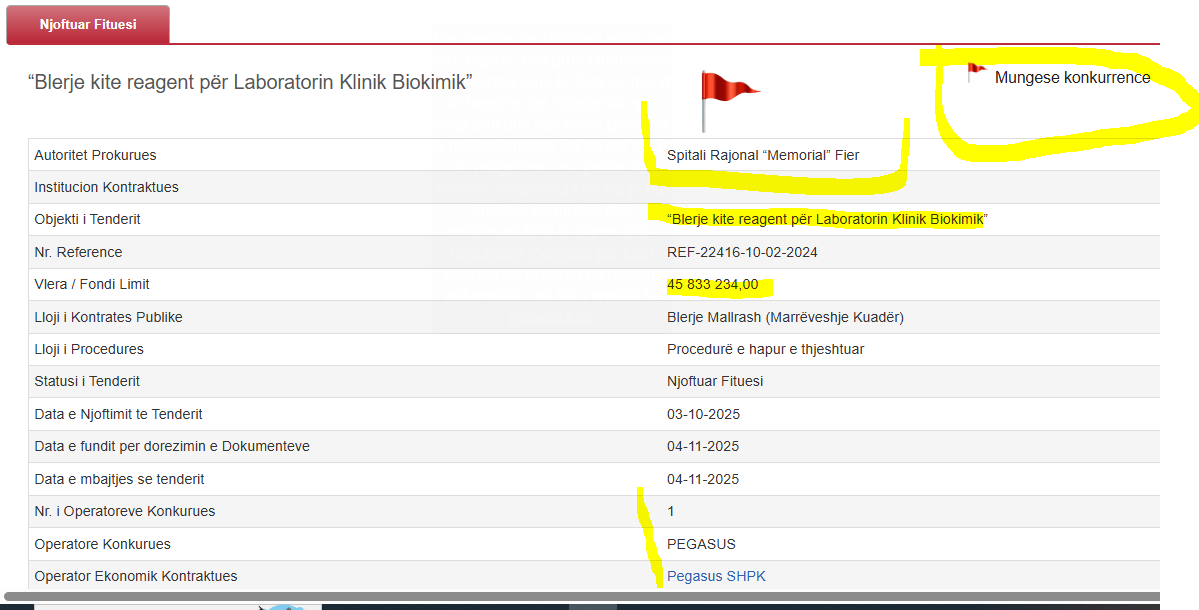Image resolution: width=1199 pixels, height=610 pixels.
Task: Click the Autoritet Prokurues row label
Action: pos(95,155)
